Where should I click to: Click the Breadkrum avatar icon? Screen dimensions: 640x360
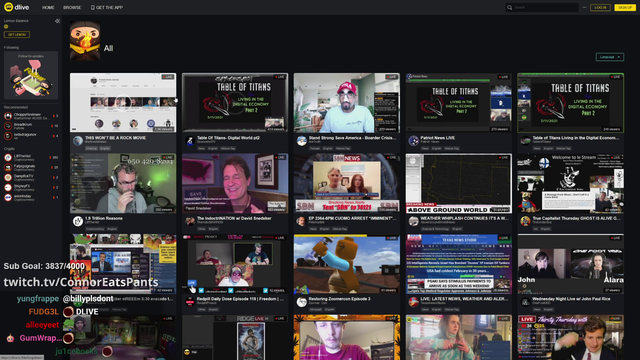pyautogui.click(x=8, y=126)
